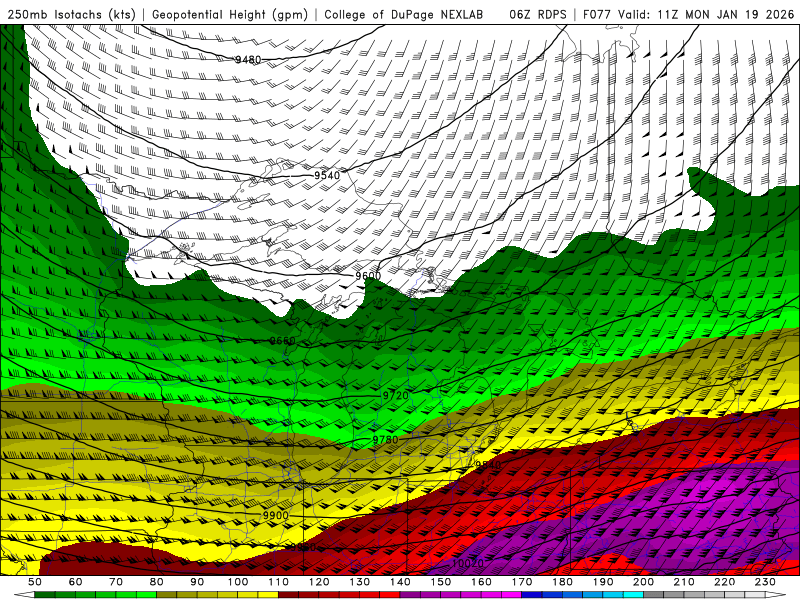Image resolution: width=800 pixels, height=600 pixels.
Task: Click the 120 value on the color scale
Action: point(319,582)
